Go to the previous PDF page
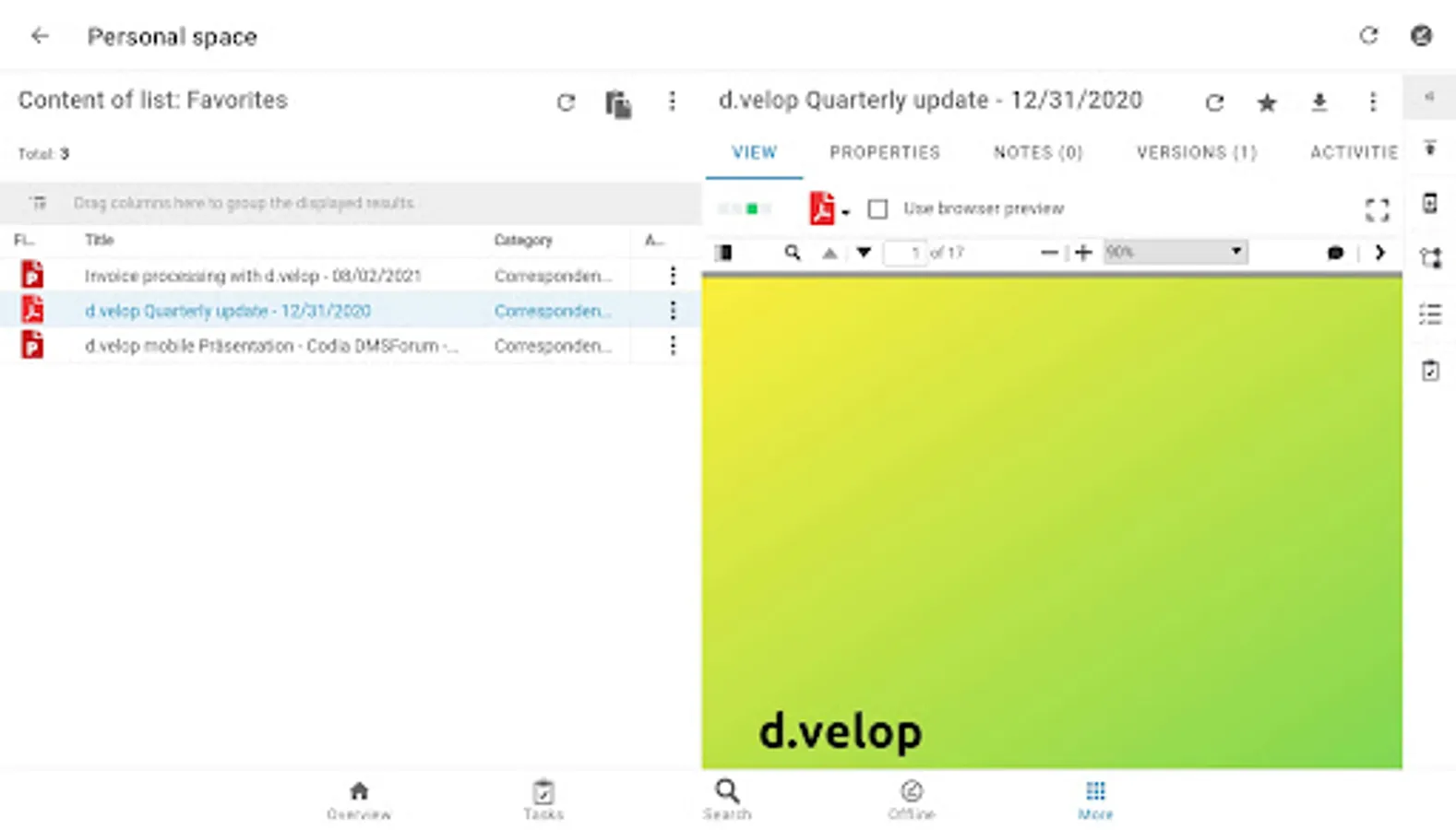The image size is (1456, 830). pos(829,253)
